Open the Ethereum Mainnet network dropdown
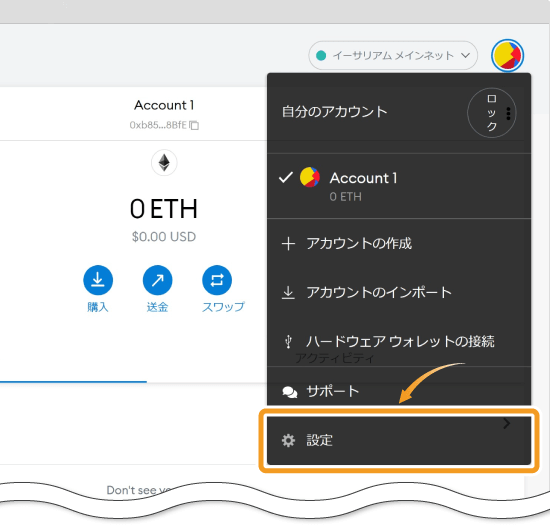Image resolution: width=550 pixels, height=530 pixels. coord(393,55)
